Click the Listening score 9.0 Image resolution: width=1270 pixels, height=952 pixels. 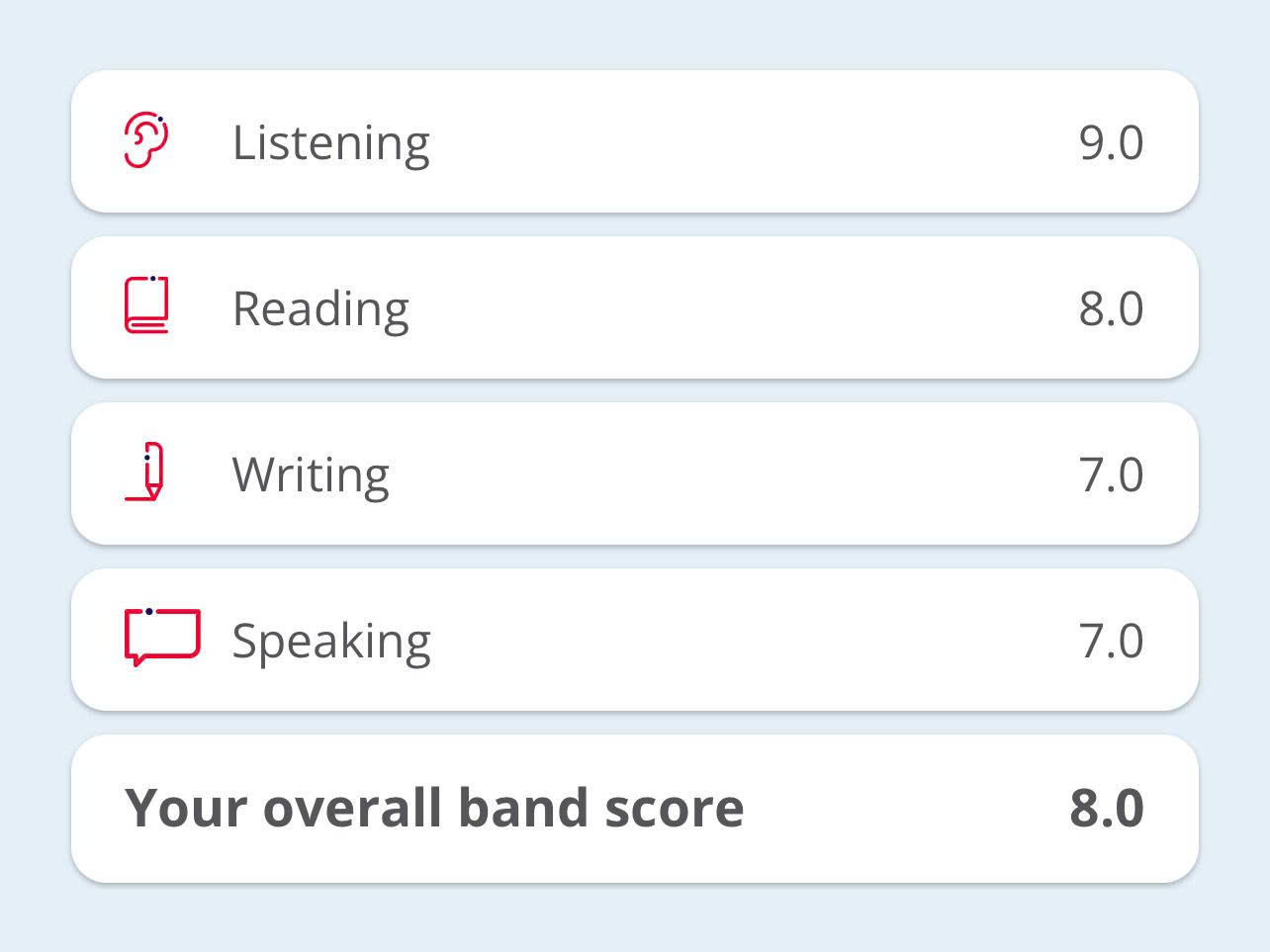point(1111,142)
